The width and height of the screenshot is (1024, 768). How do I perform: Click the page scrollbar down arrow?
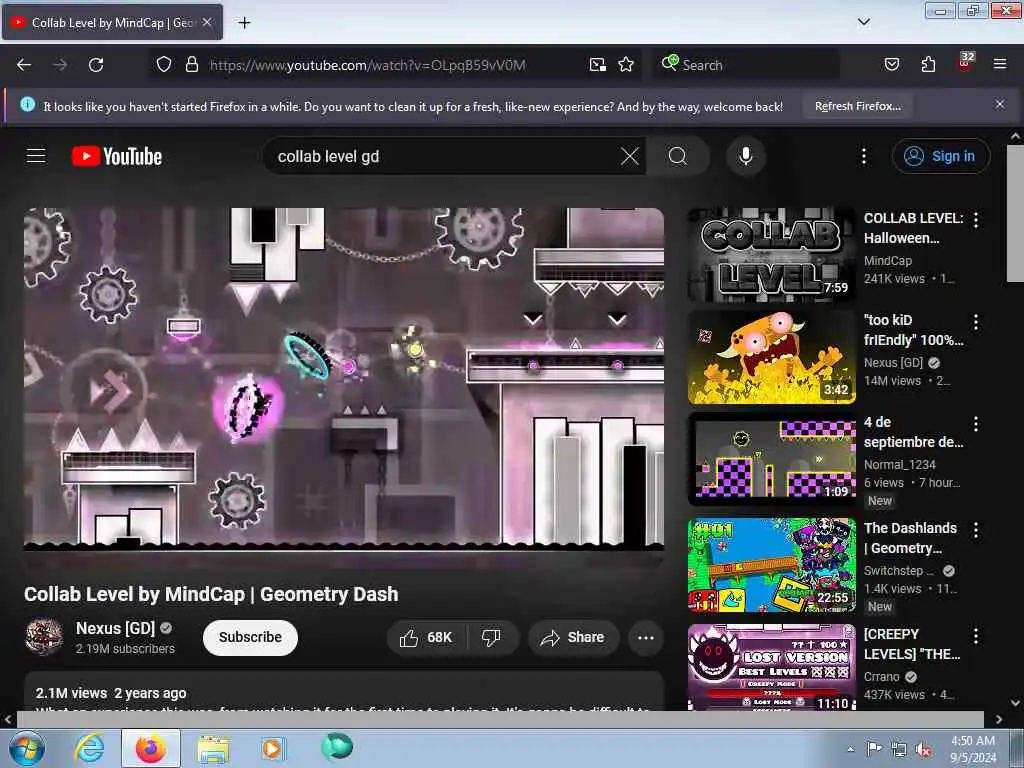tap(1015, 703)
